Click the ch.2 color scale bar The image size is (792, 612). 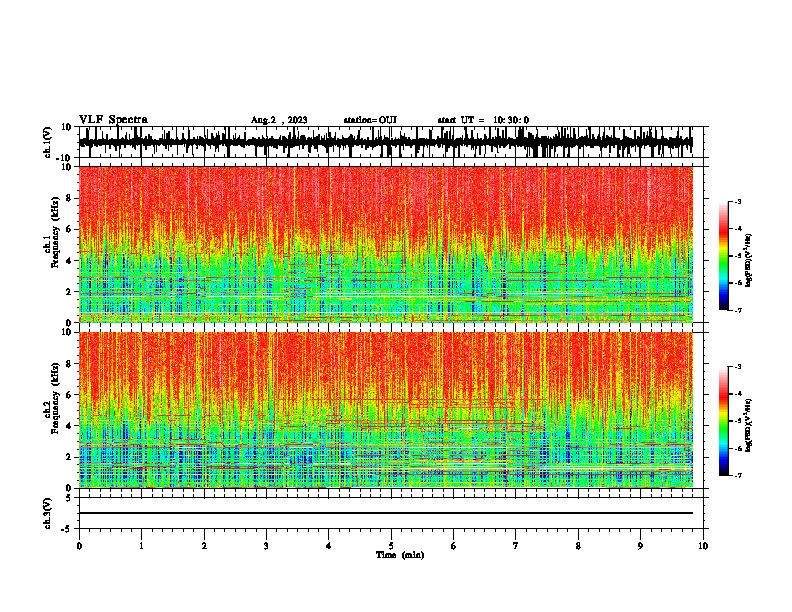(x=723, y=421)
